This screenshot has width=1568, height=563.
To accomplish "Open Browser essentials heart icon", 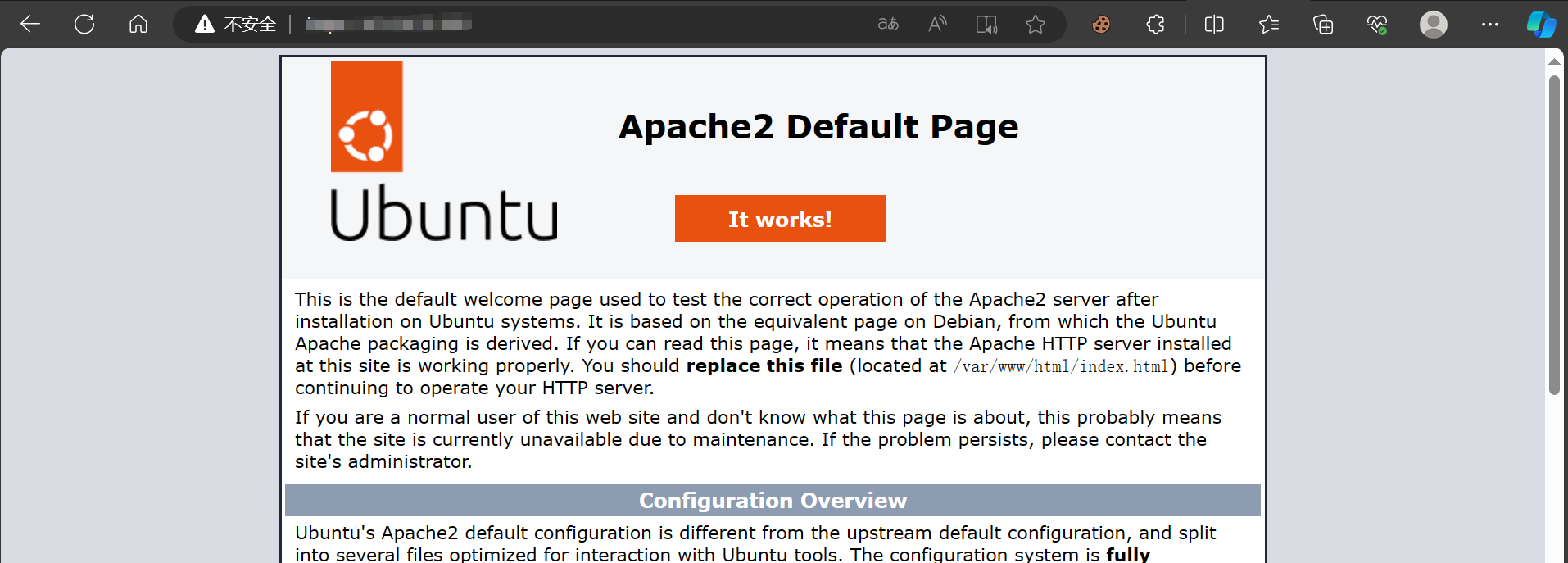I will 1377,25.
